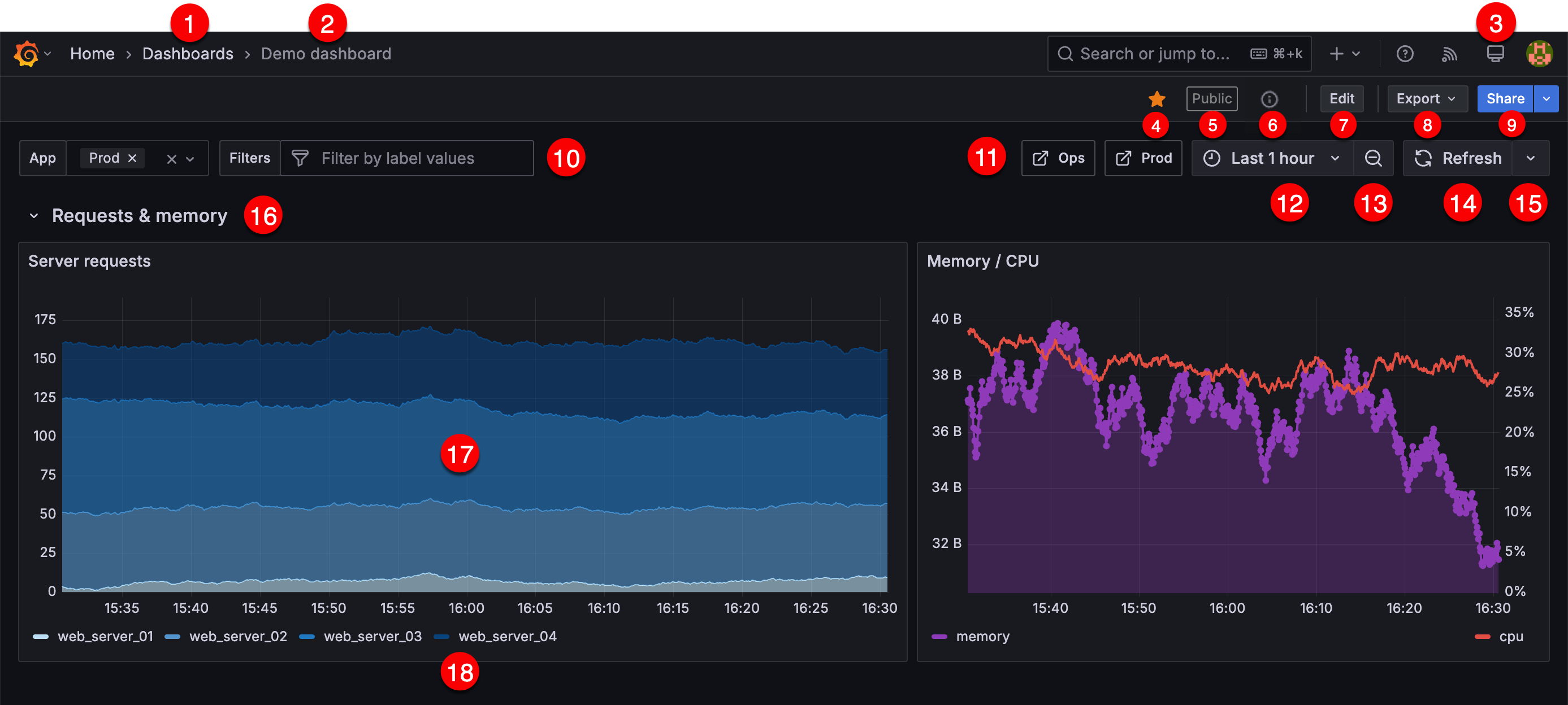Click the dashboard info icon next to Public
Screen dimensions: 1568x705
click(x=1269, y=98)
